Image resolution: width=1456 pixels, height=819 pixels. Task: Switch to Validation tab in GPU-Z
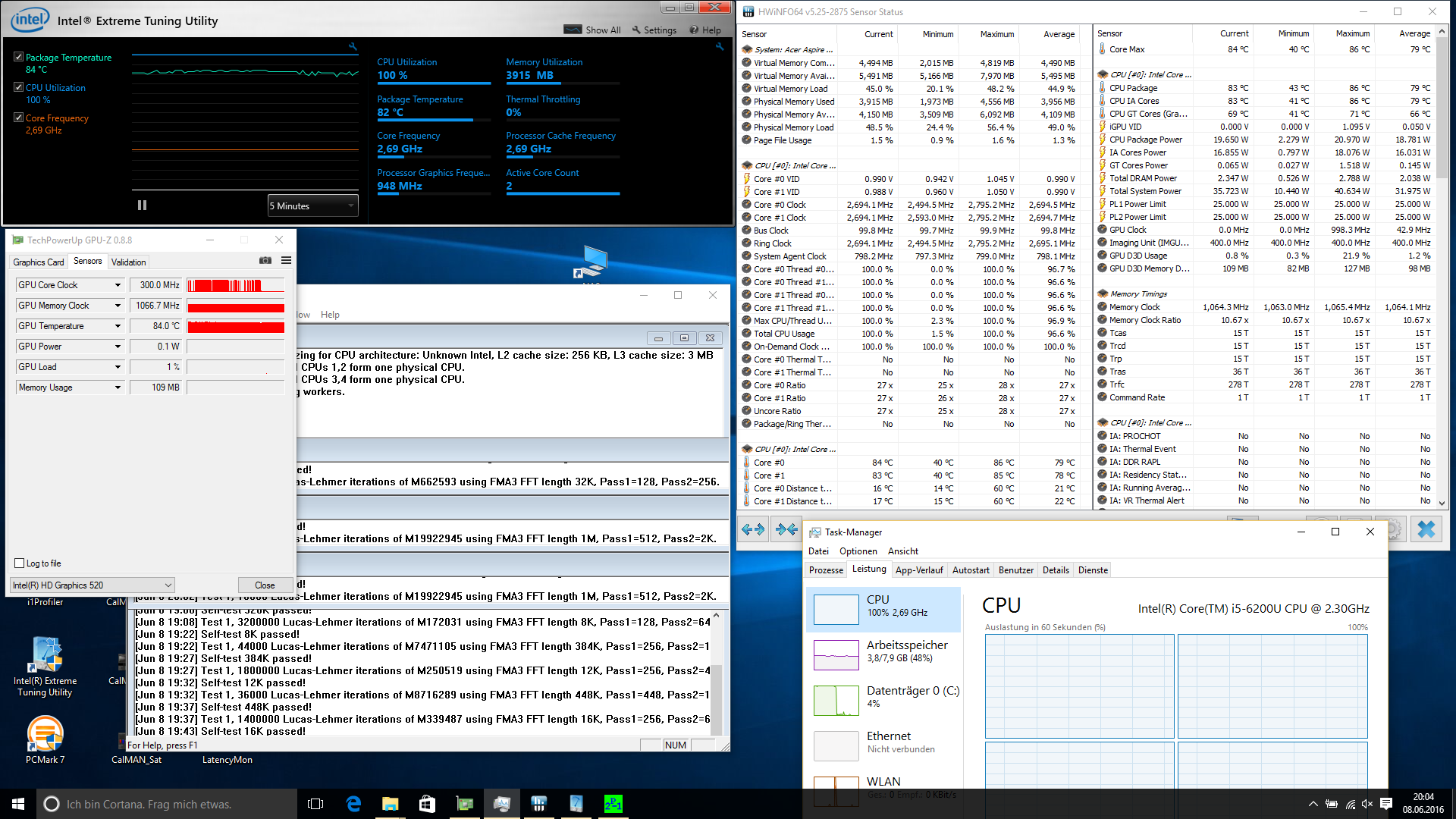pyautogui.click(x=128, y=262)
